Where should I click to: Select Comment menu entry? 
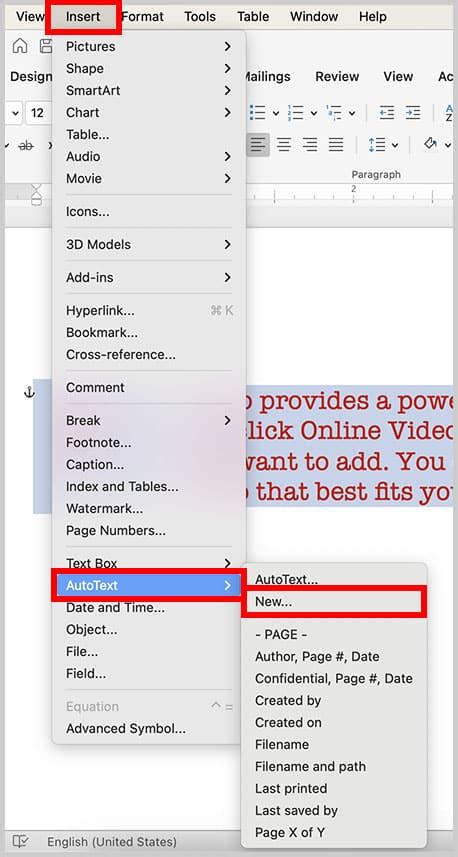(149, 388)
